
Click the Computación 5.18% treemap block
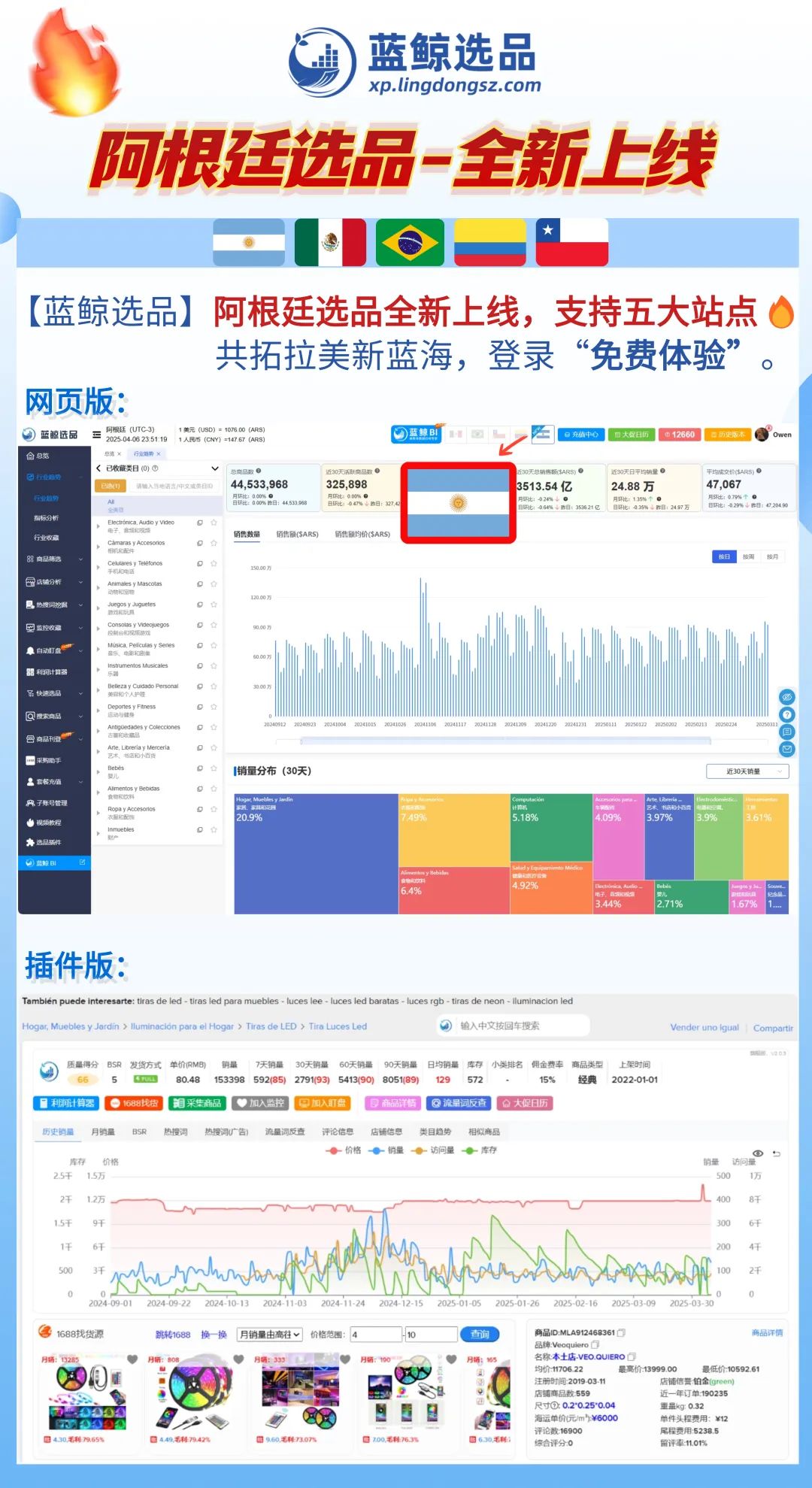pyautogui.click(x=551, y=828)
